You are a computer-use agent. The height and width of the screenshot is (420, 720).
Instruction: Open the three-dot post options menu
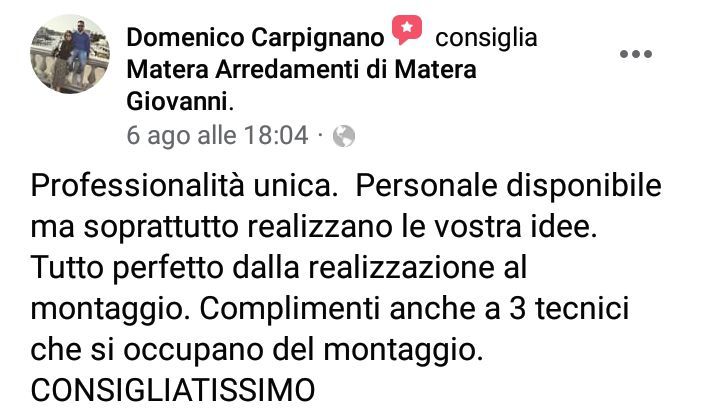pyautogui.click(x=636, y=54)
